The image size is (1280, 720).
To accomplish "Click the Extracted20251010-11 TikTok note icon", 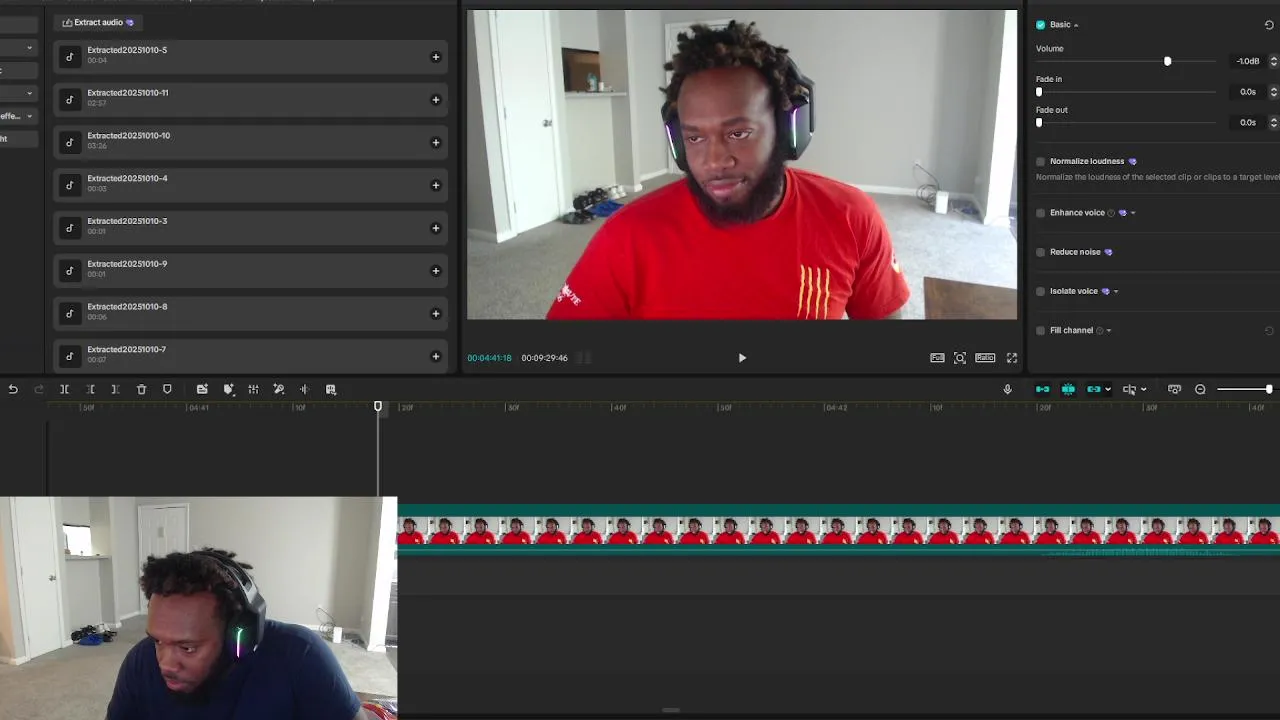I will click(x=69, y=100).
